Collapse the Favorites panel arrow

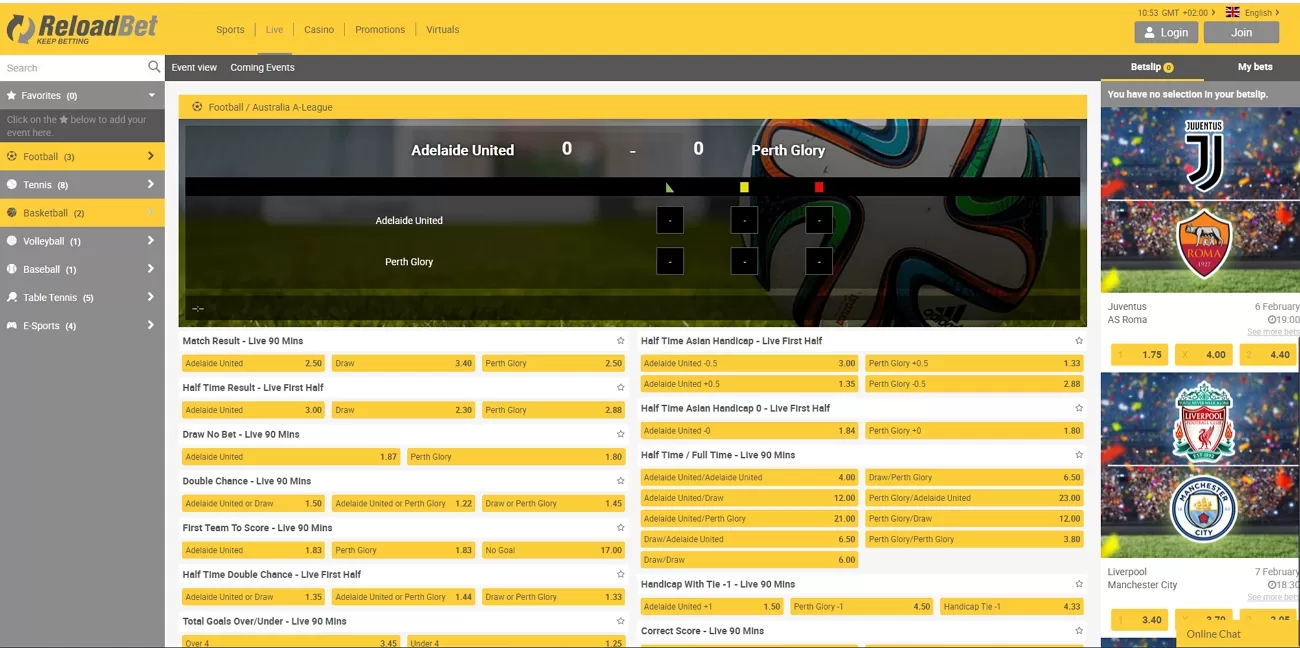(152, 95)
